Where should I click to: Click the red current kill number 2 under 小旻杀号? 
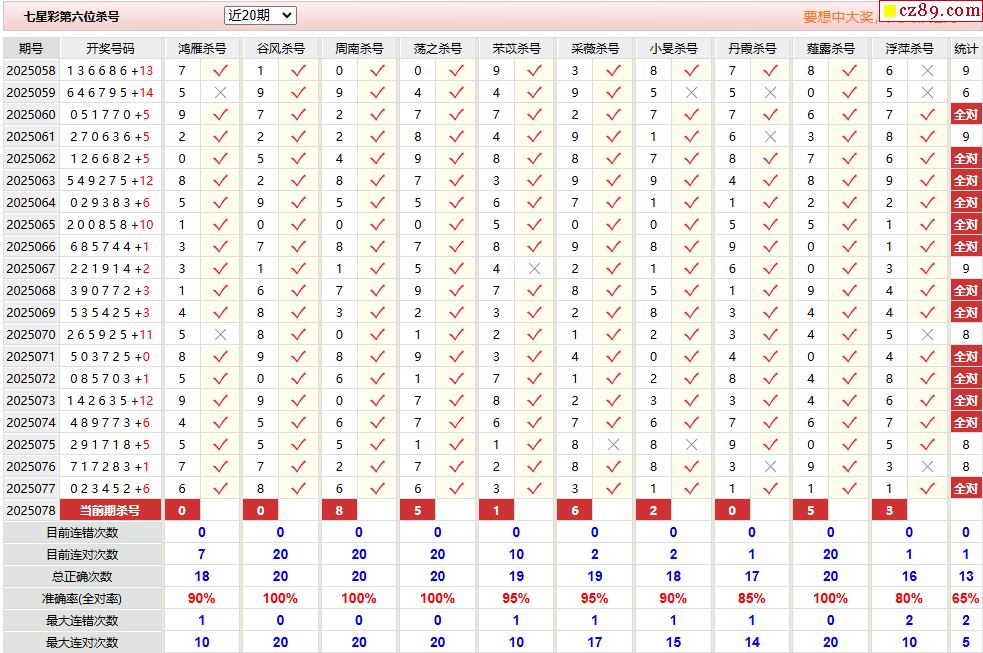point(653,511)
